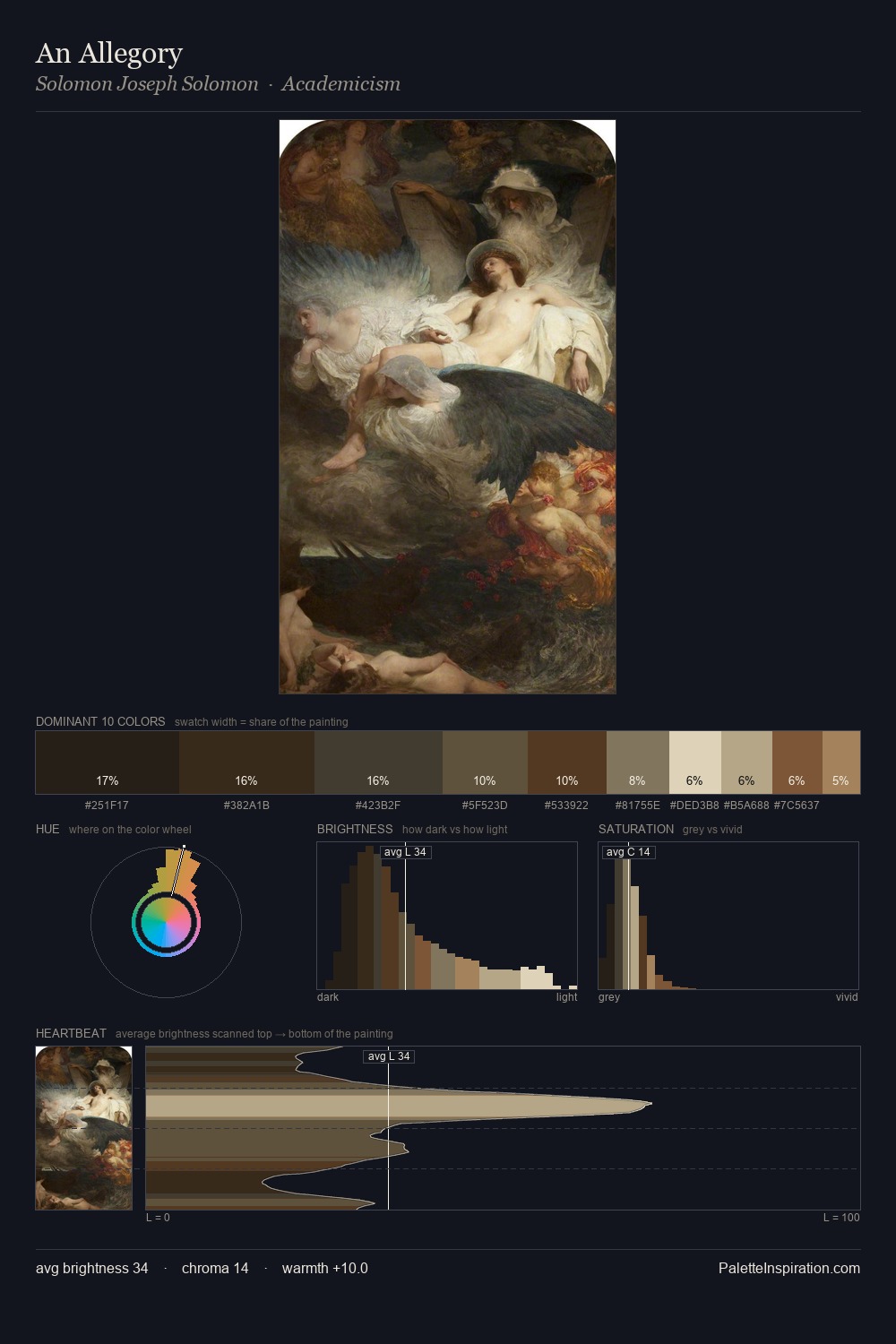The height and width of the screenshot is (1344, 896).
Task: Click the 'light' axis label
Action: [566, 997]
